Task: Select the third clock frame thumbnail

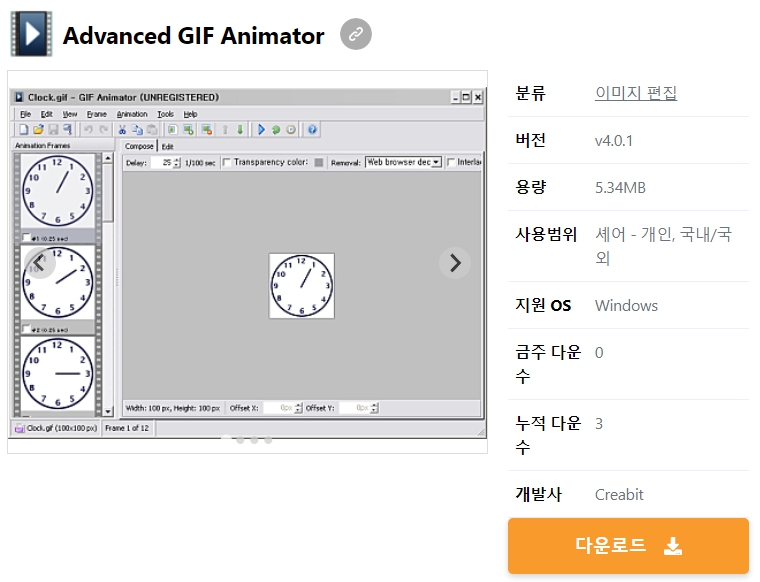Action: (x=58, y=374)
